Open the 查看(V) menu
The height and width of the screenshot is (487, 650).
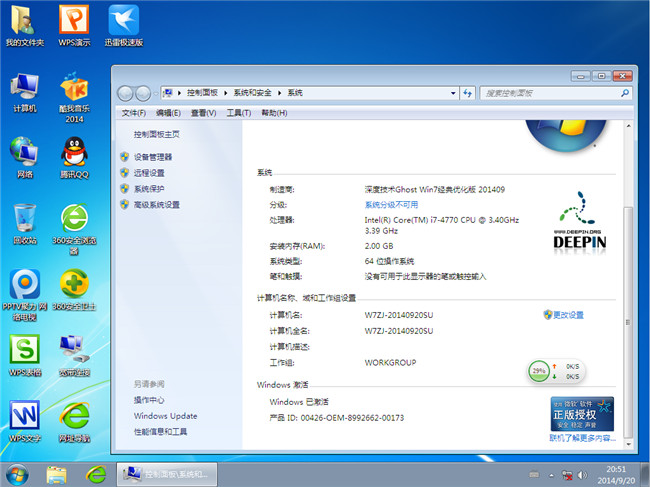(x=203, y=113)
